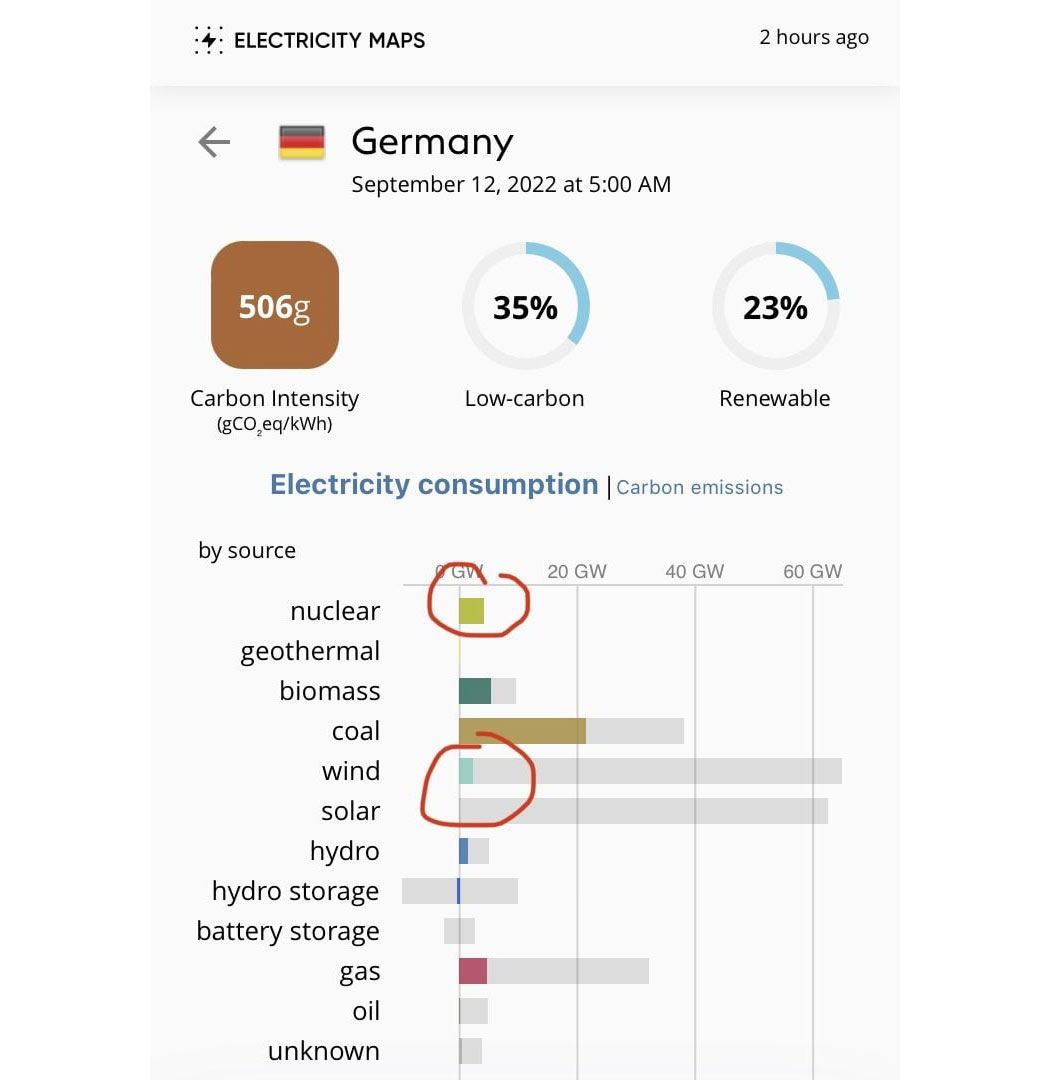Screen dimensions: 1050x1080
Task: Click the blue hydro bar
Action: 464,851
